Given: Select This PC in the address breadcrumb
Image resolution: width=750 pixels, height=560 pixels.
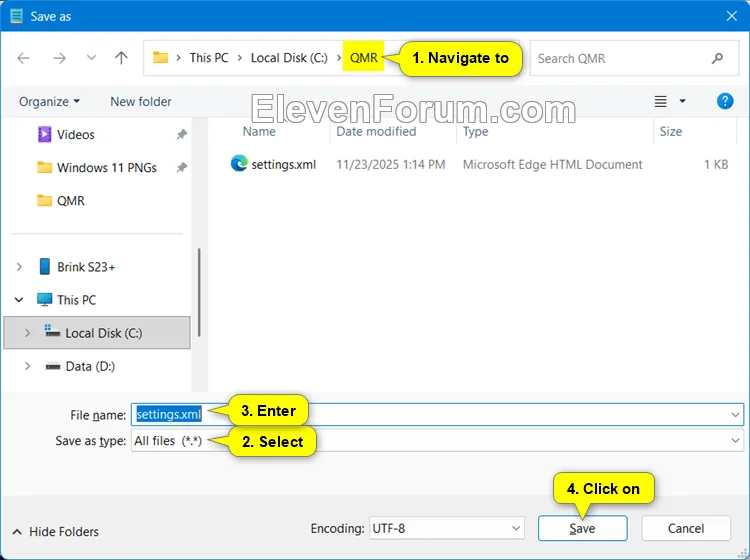Looking at the screenshot, I should click(x=209, y=58).
